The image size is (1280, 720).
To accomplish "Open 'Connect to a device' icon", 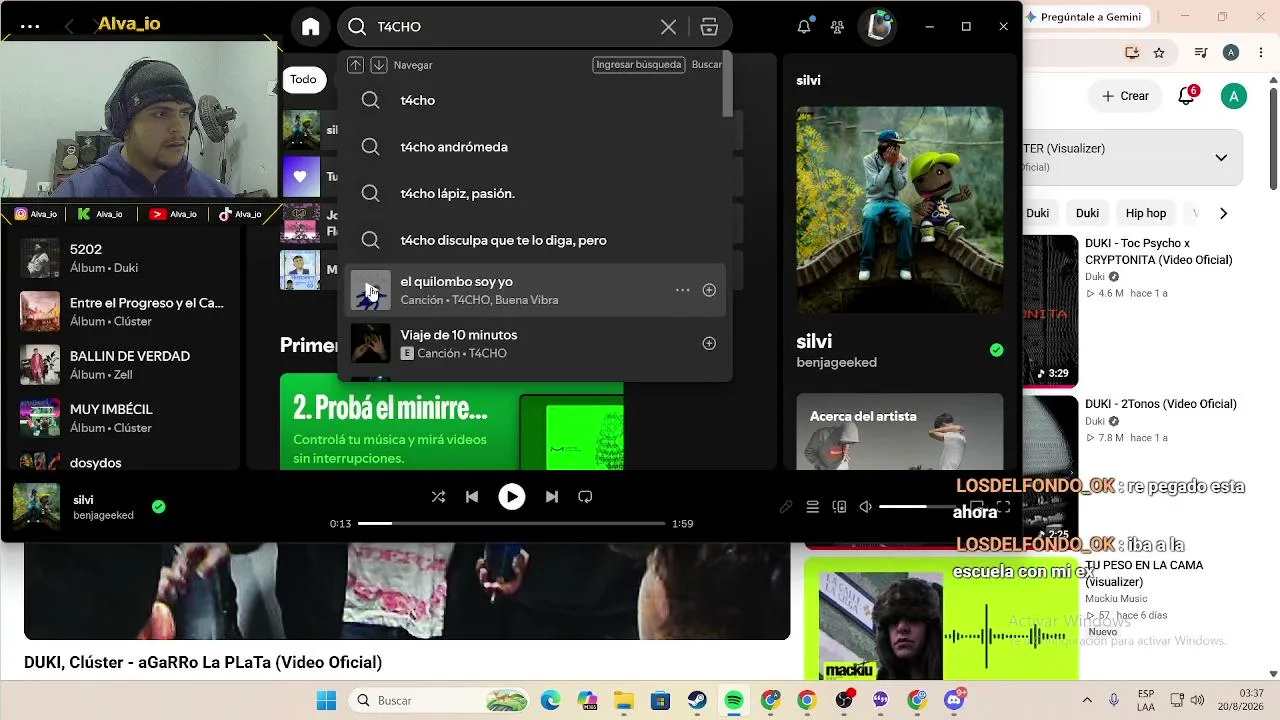I will point(839,507).
